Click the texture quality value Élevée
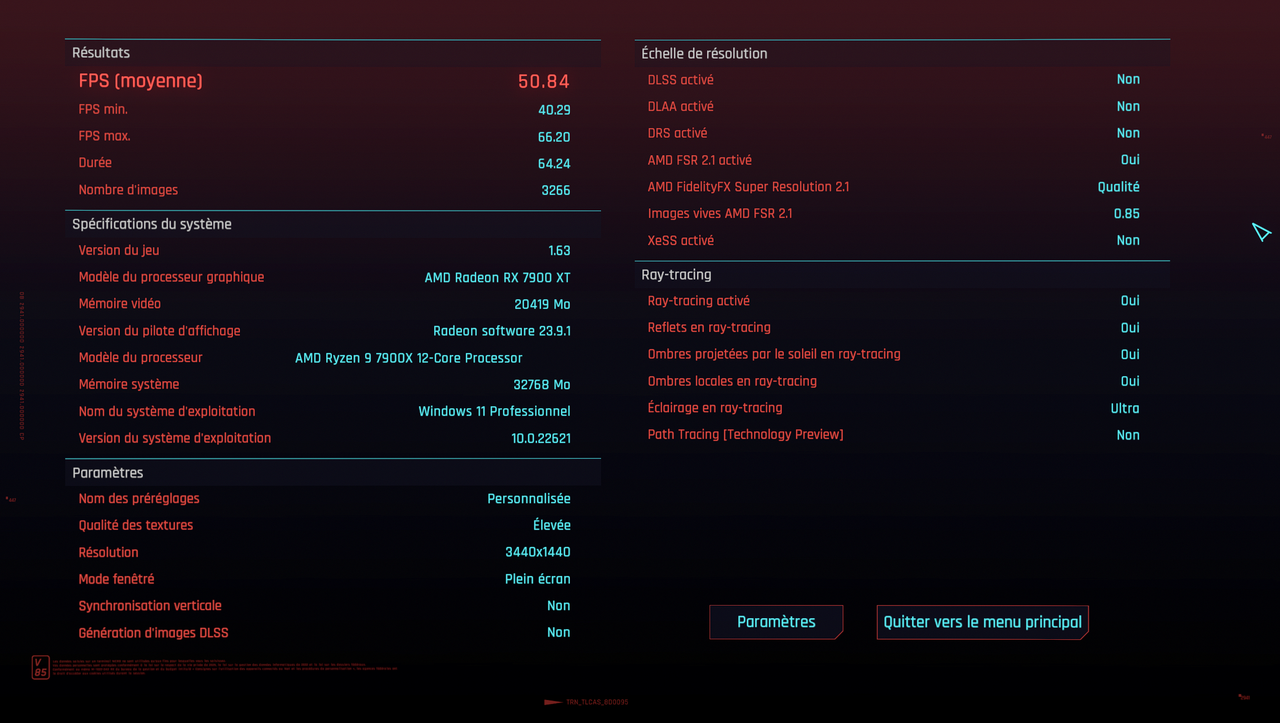The width and height of the screenshot is (1280, 723). pos(552,525)
